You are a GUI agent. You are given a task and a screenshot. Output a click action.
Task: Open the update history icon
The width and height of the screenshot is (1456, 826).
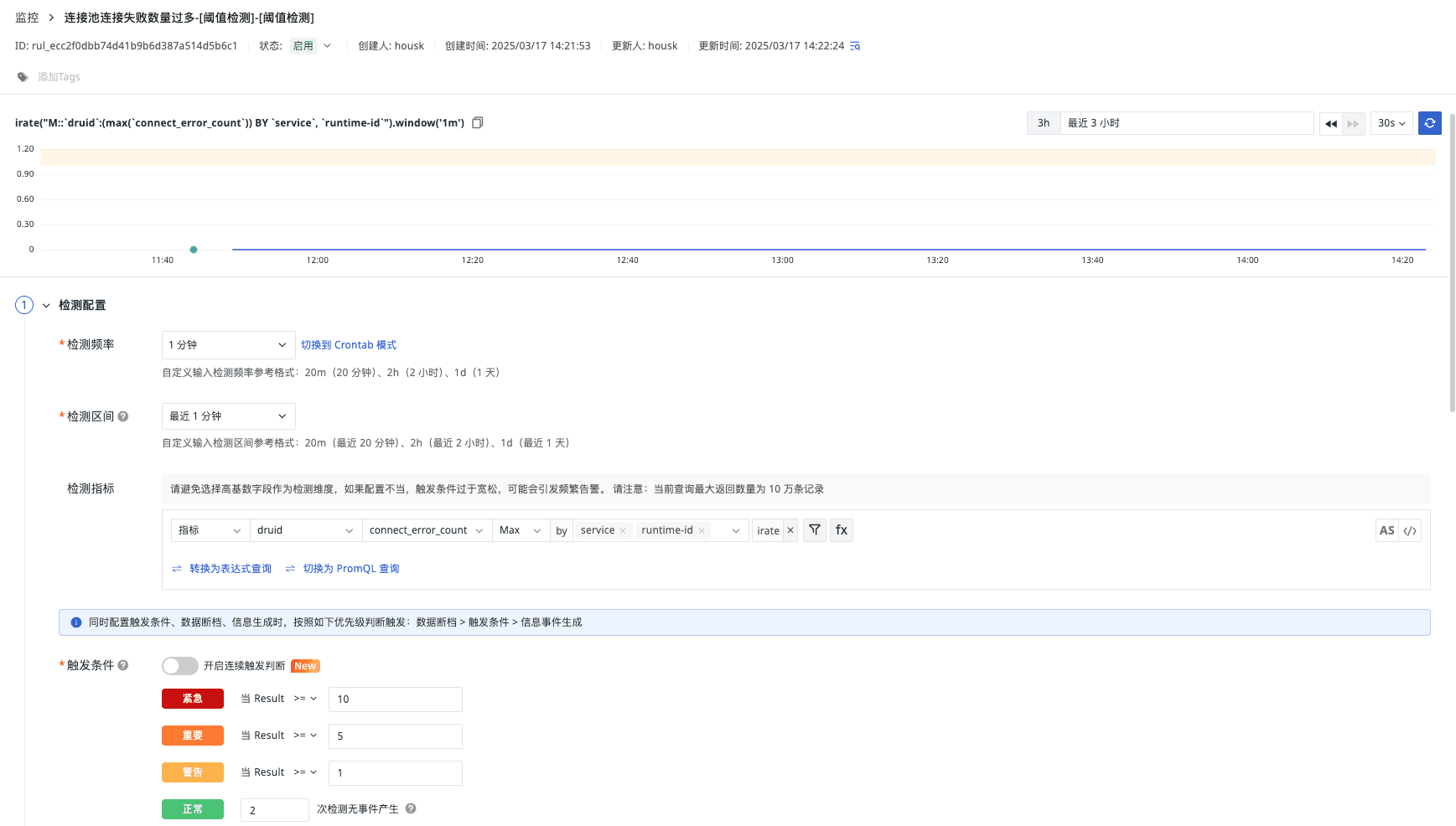click(x=855, y=46)
